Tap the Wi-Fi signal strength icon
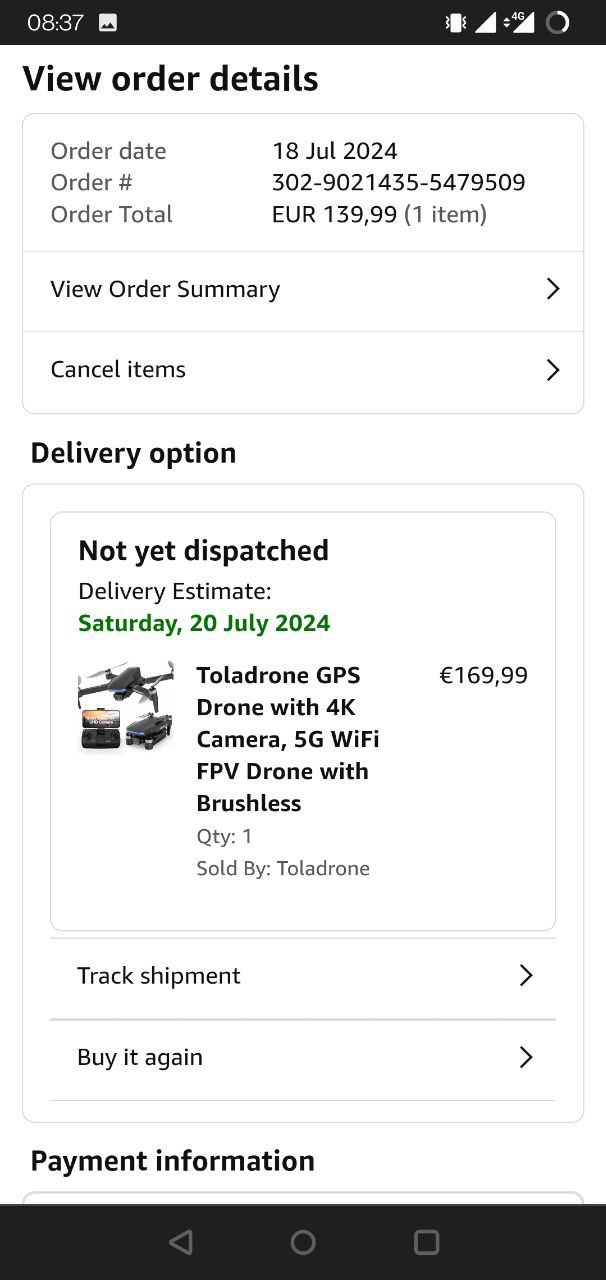Image resolution: width=606 pixels, height=1280 pixels. (x=486, y=22)
